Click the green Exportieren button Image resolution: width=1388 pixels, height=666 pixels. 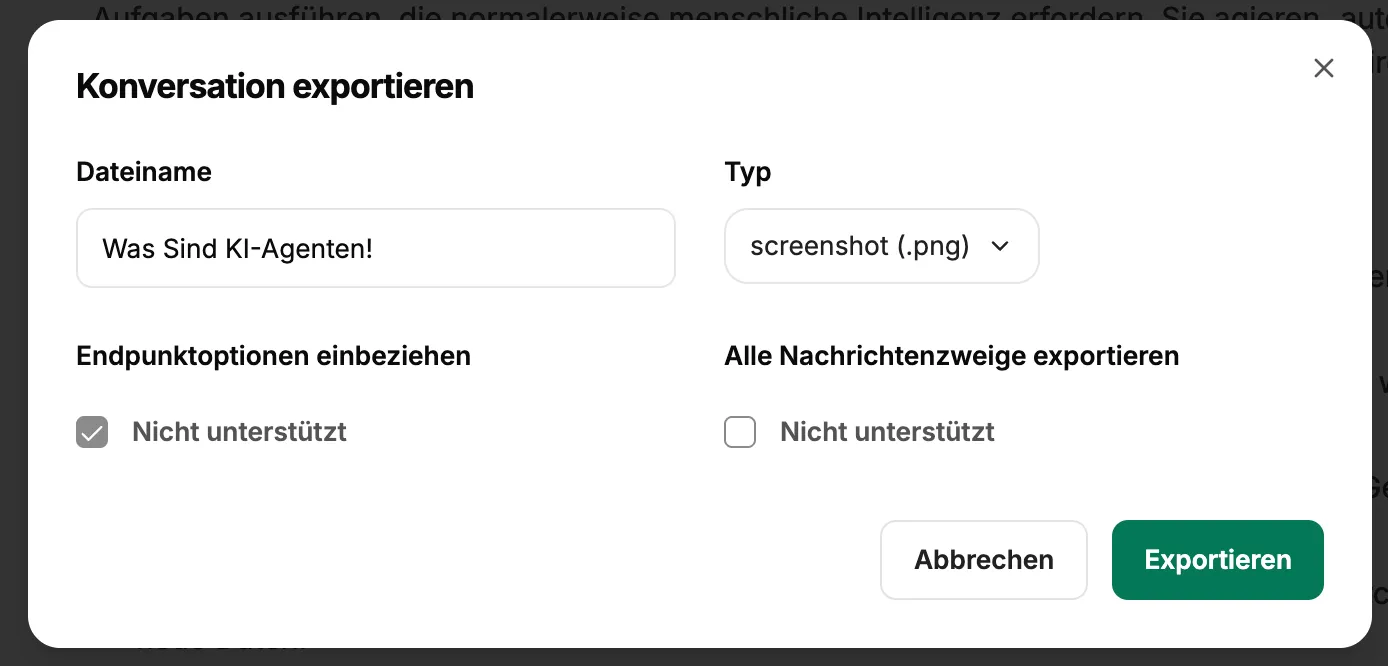tap(1217, 560)
